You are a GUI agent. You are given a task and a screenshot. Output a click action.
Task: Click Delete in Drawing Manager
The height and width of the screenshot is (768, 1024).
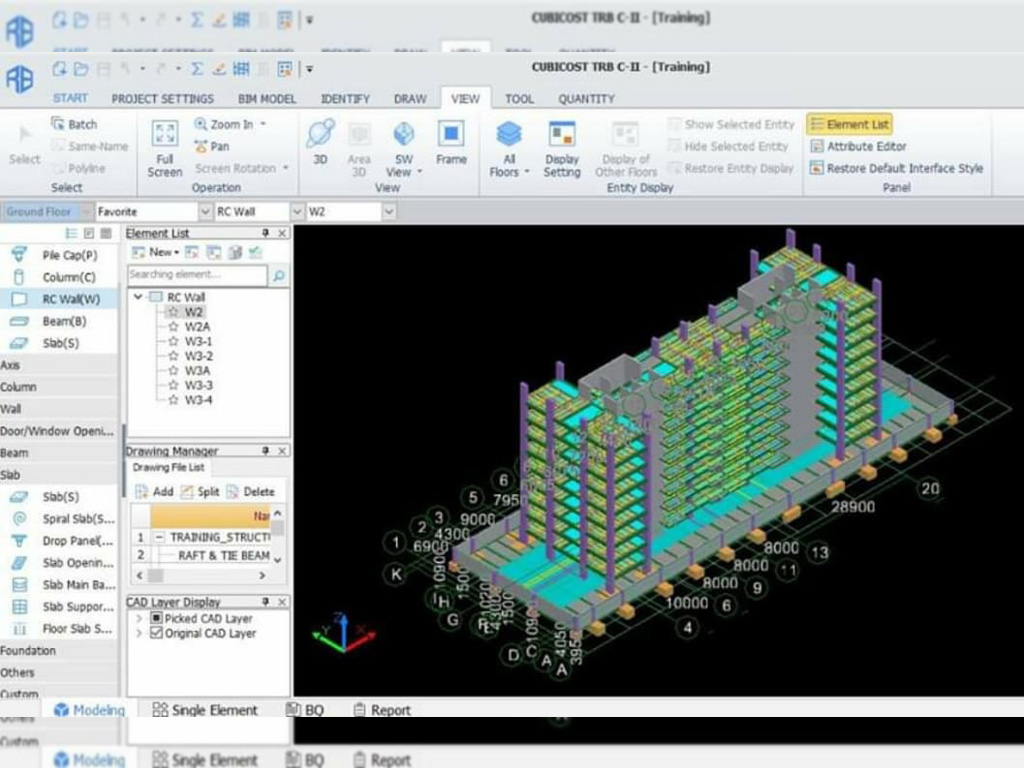[250, 492]
